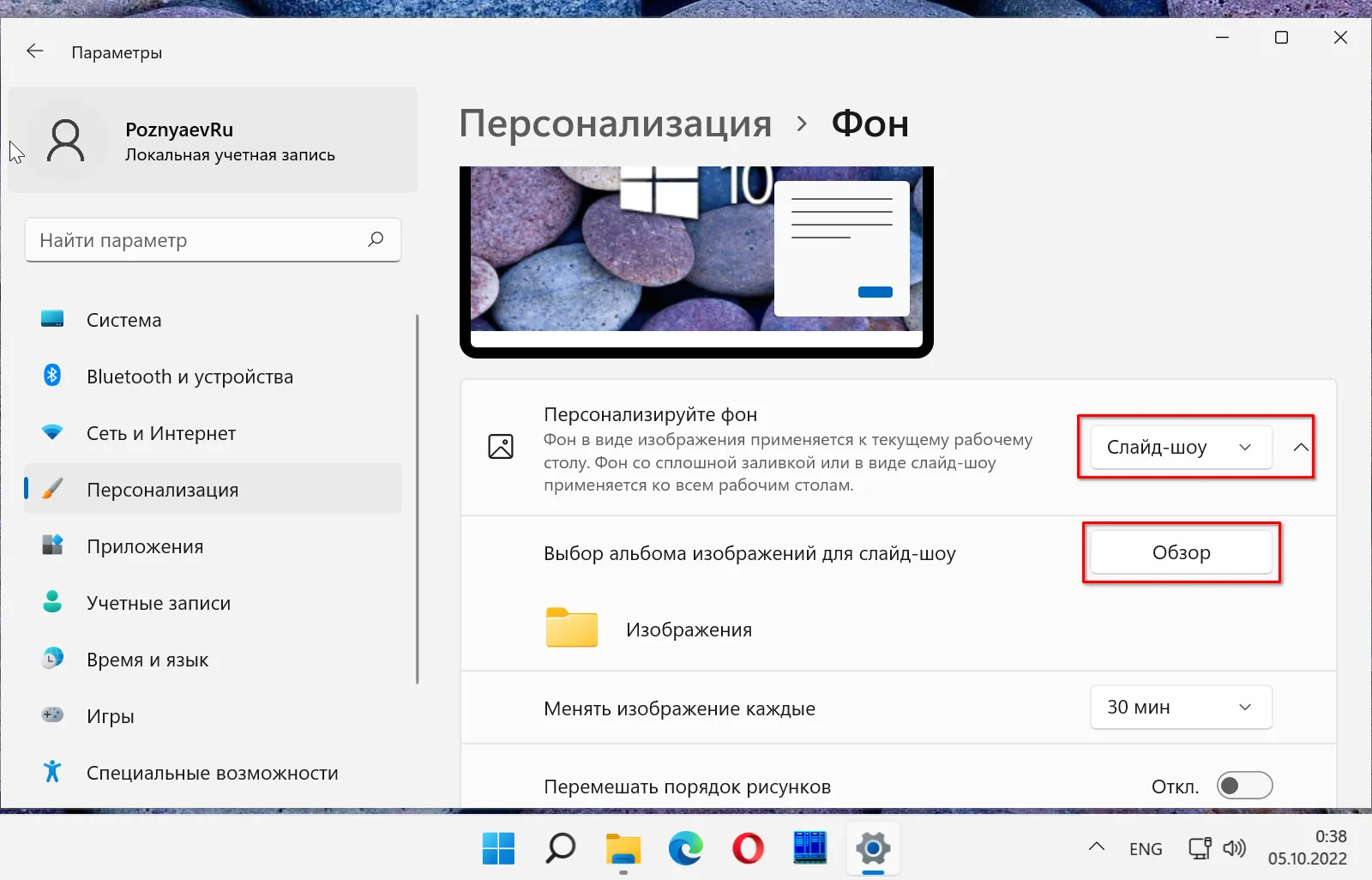
Task: Open clock showing 0:38 05.10.2022
Action: [1308, 847]
